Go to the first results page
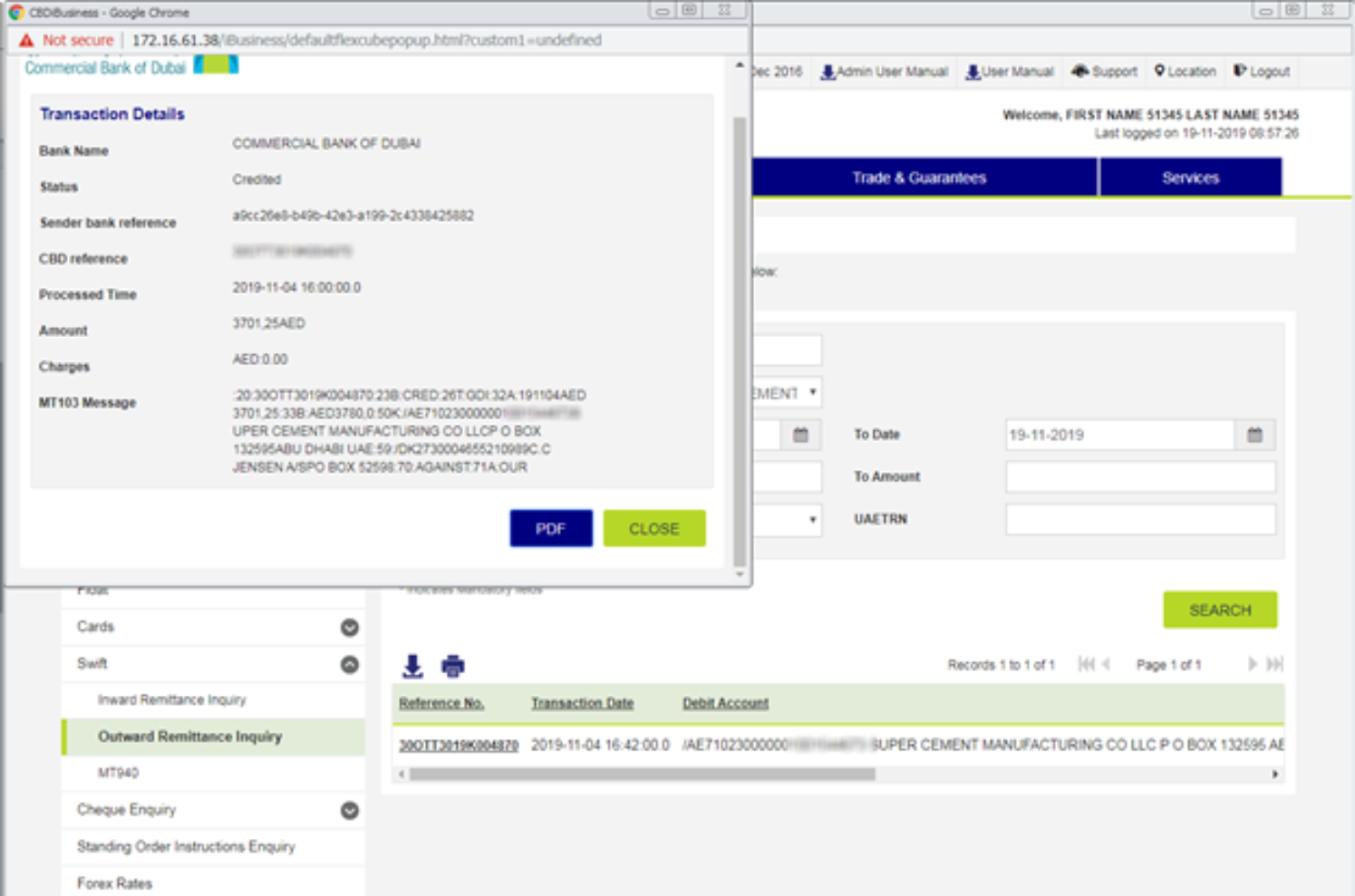The height and width of the screenshot is (896, 1355). click(x=1085, y=664)
